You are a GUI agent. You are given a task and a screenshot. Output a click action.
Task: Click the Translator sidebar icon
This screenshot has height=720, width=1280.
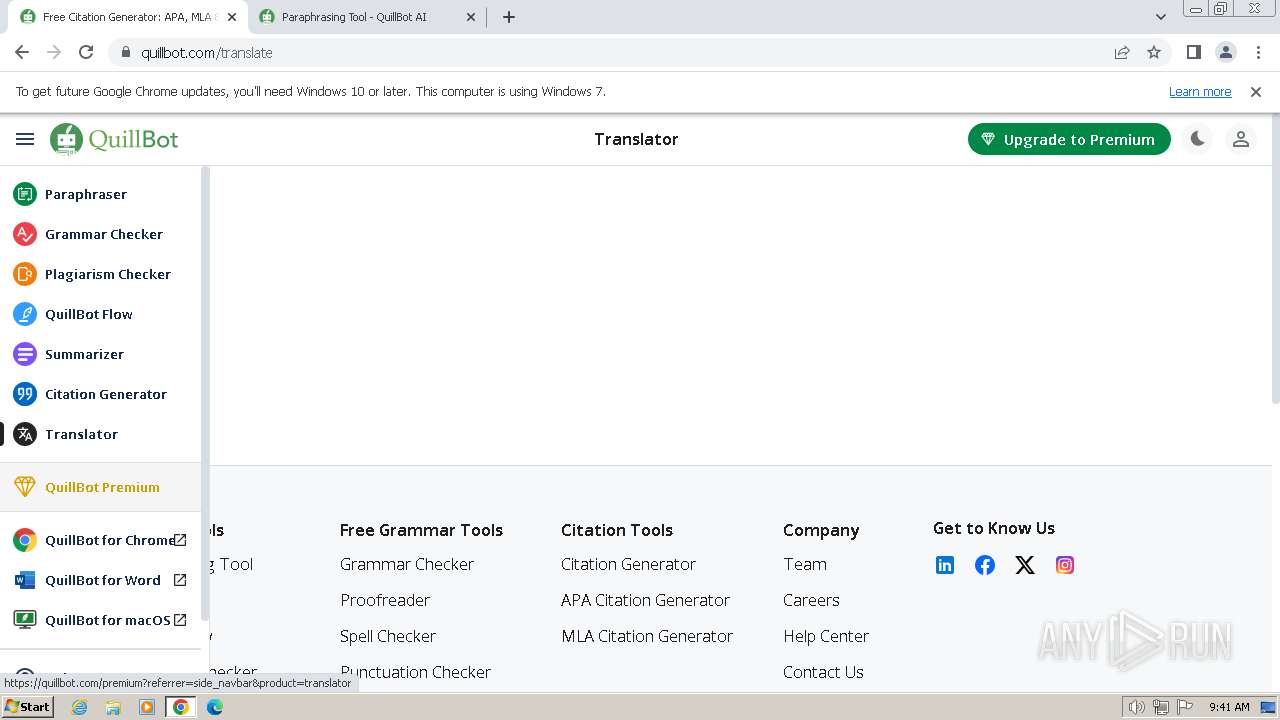pos(25,434)
